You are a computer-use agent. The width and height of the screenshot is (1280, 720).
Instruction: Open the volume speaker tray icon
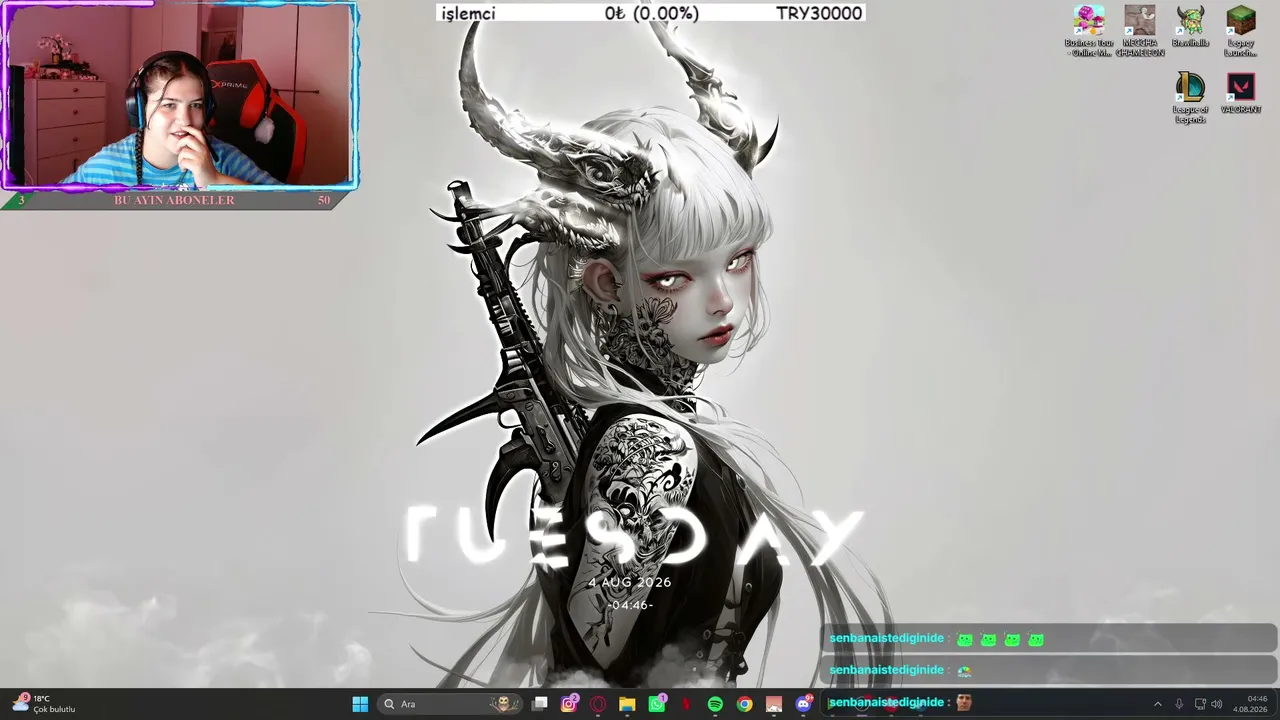[x=1217, y=704]
